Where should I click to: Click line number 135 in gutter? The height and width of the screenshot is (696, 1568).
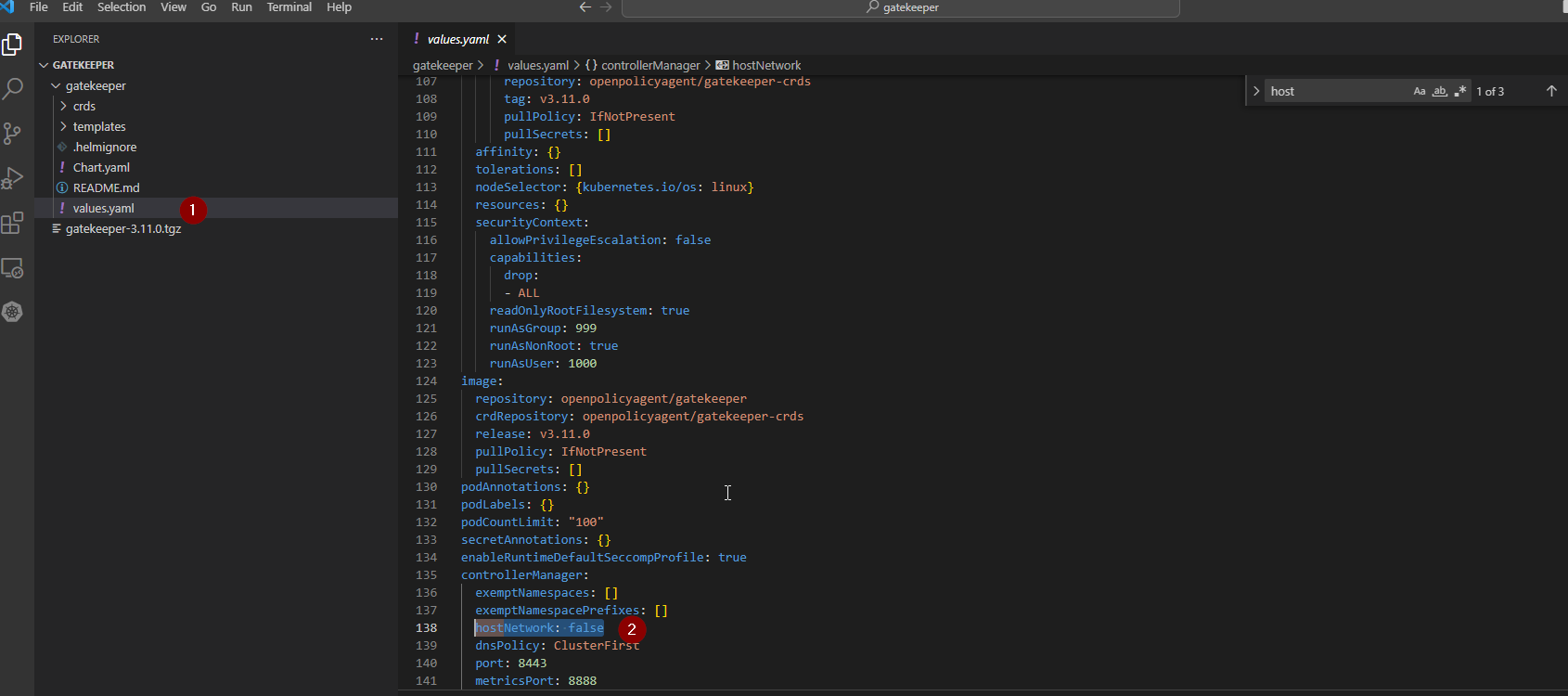point(426,575)
